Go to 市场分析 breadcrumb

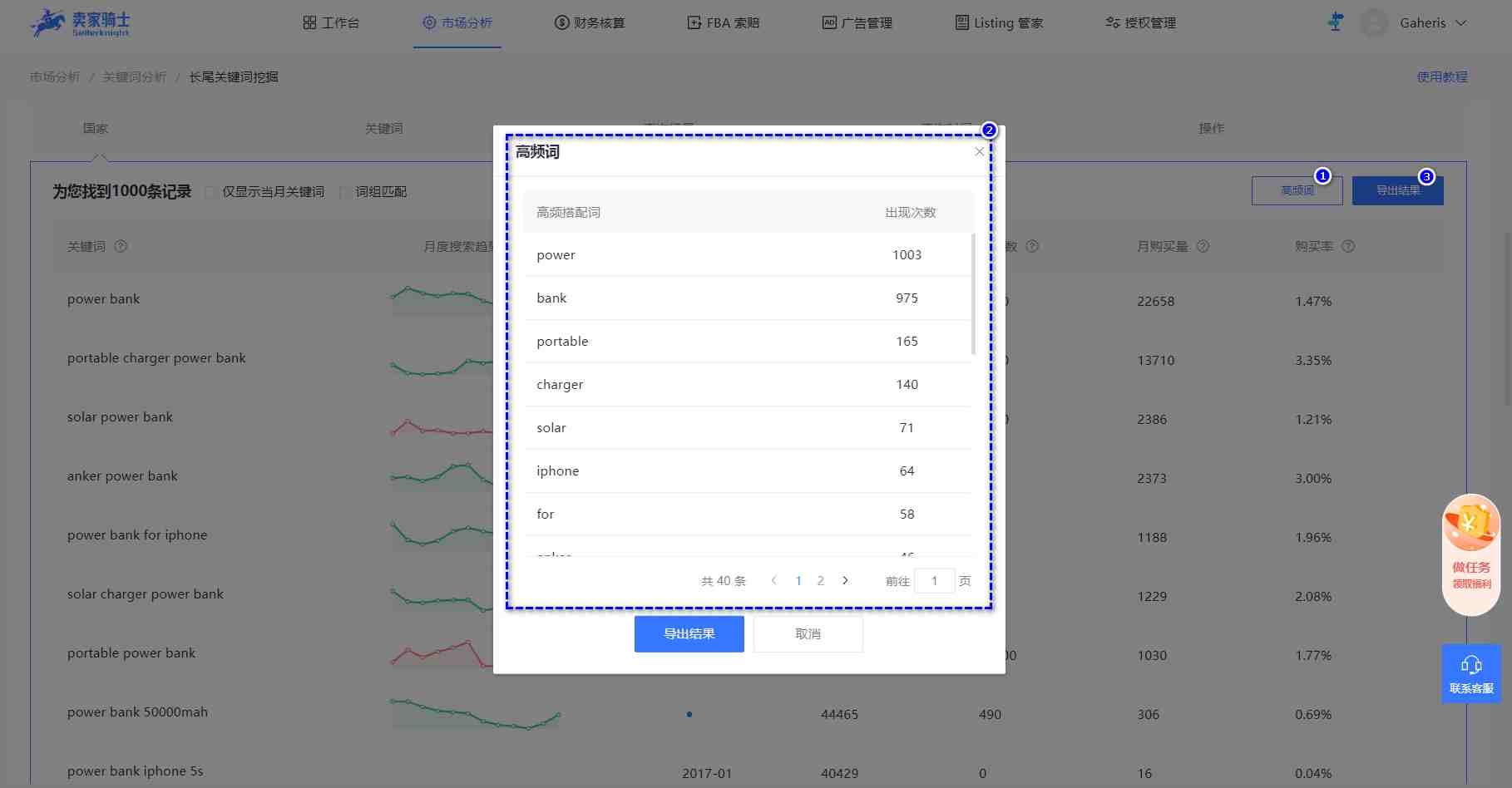click(x=55, y=76)
